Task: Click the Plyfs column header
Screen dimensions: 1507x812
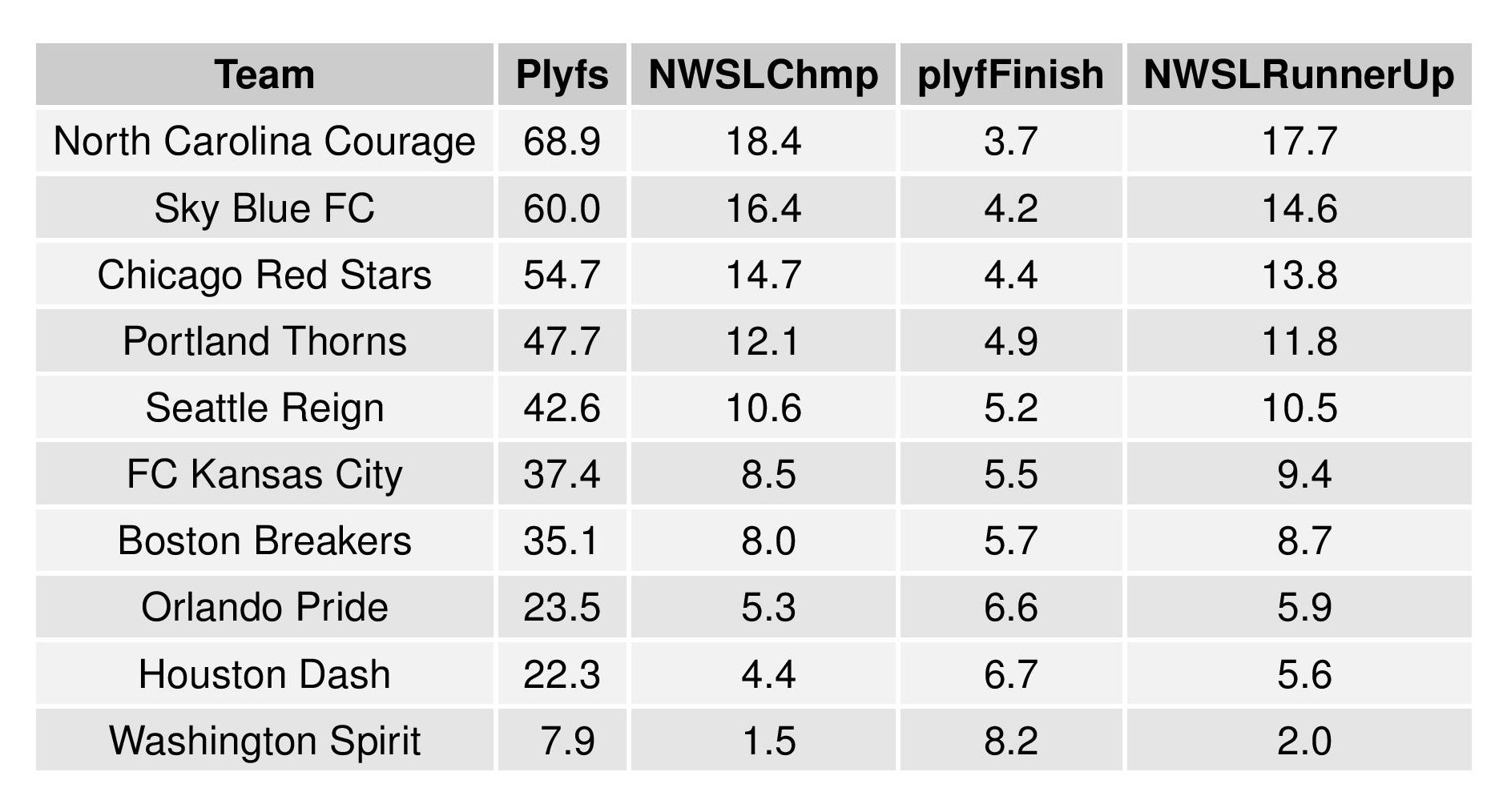Action: [x=562, y=74]
